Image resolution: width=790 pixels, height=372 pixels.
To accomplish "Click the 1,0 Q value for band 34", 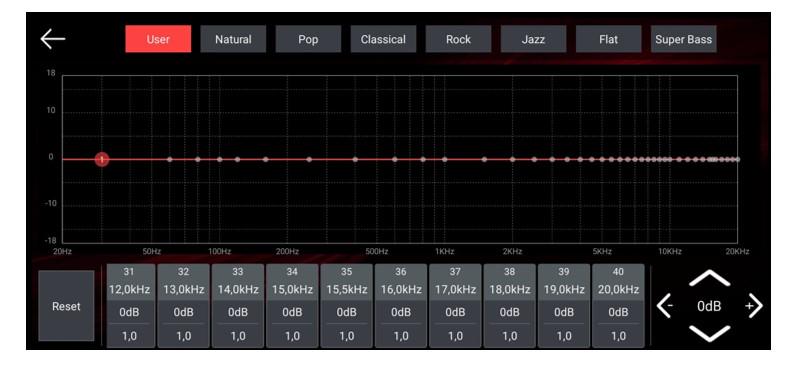I will (292, 336).
